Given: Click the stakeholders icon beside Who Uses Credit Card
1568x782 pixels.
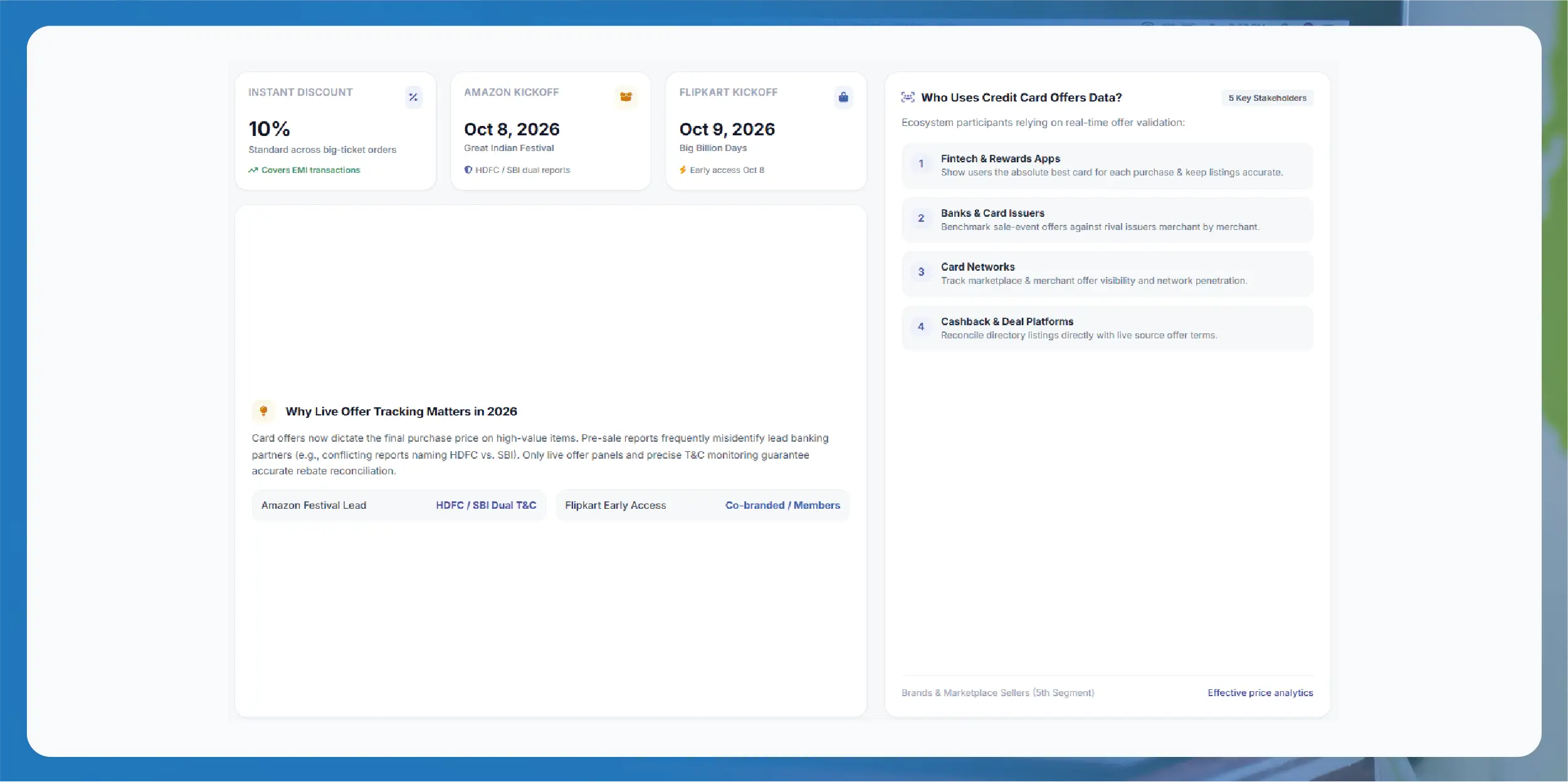Looking at the screenshot, I should click(x=908, y=97).
